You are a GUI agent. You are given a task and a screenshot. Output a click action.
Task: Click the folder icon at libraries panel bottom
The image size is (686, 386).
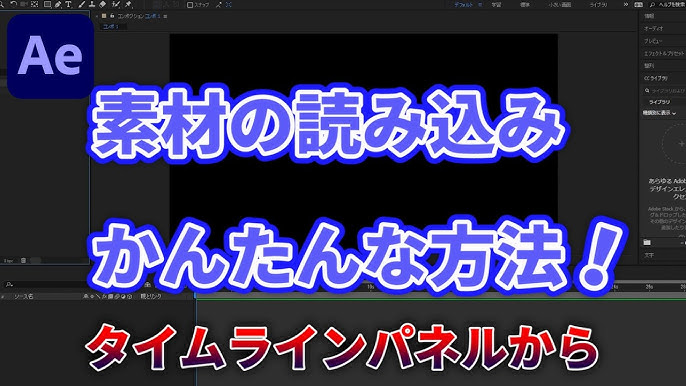click(647, 242)
